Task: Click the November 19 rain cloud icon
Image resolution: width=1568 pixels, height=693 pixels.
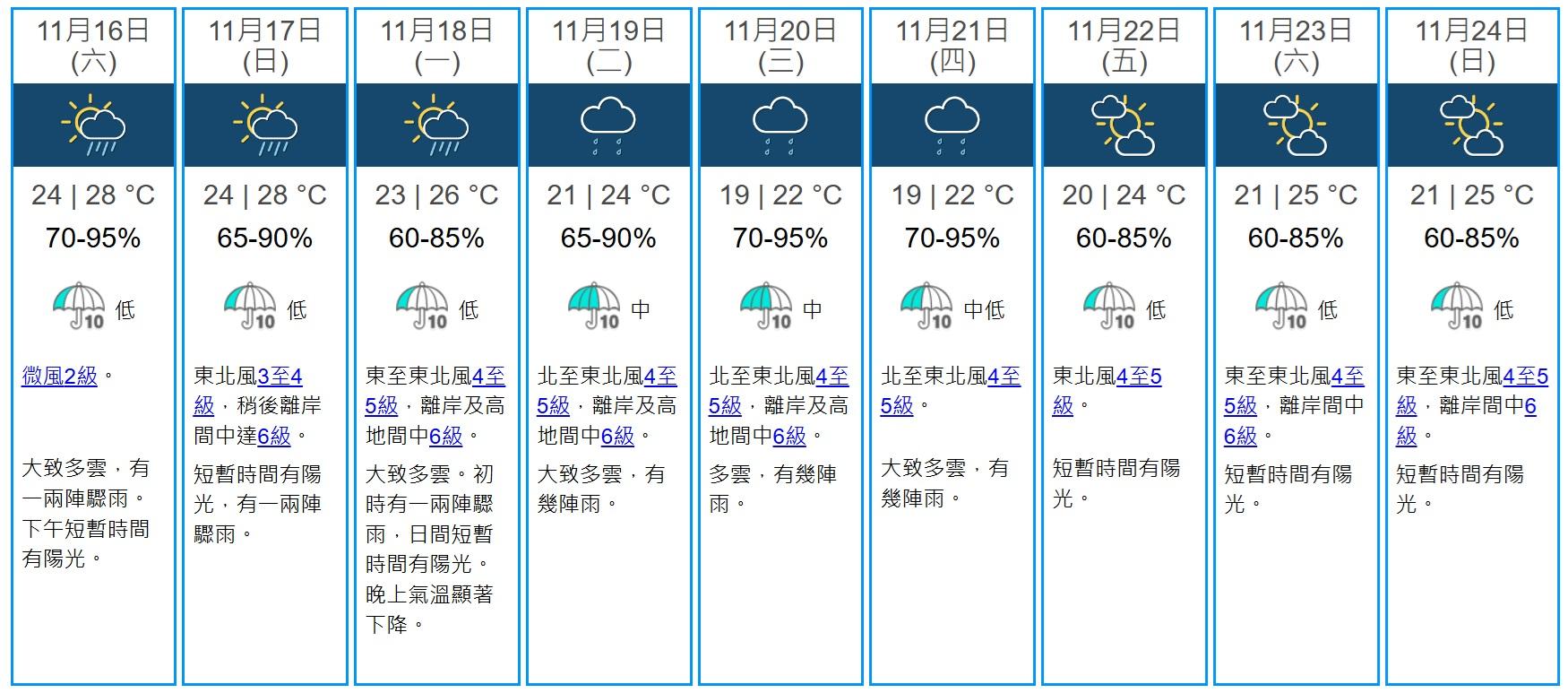Action: click(x=607, y=127)
